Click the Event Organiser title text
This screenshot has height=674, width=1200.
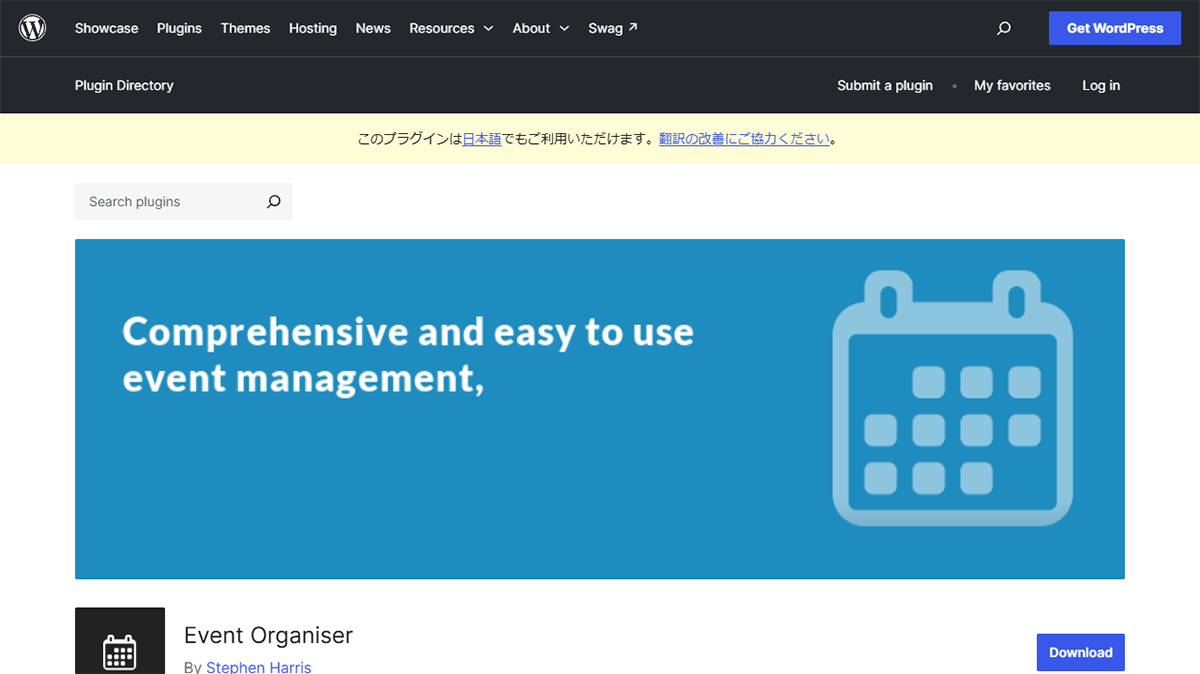[x=268, y=635]
